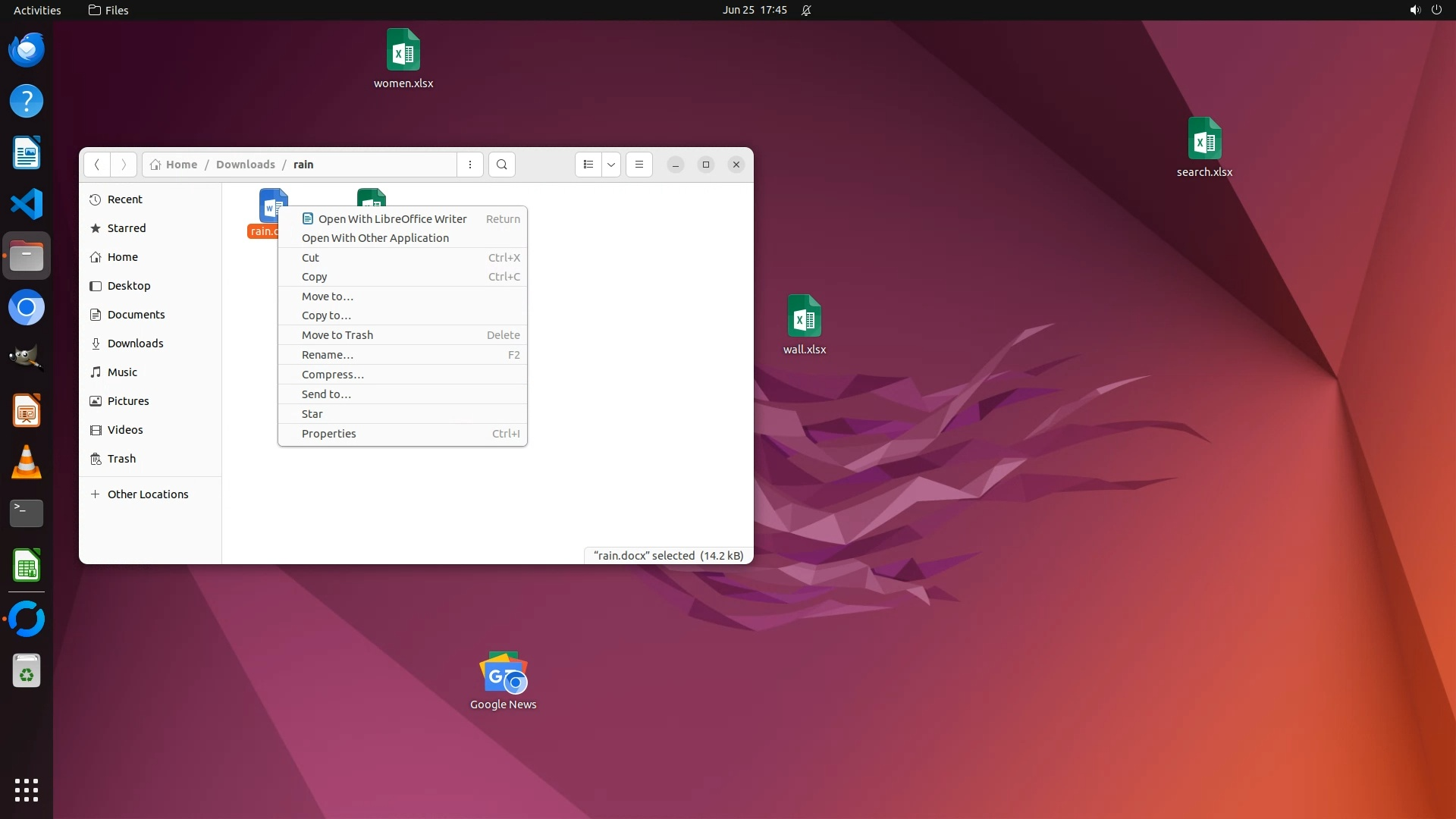
Task: Choose Move to Trash from context menu
Action: pyautogui.click(x=337, y=335)
